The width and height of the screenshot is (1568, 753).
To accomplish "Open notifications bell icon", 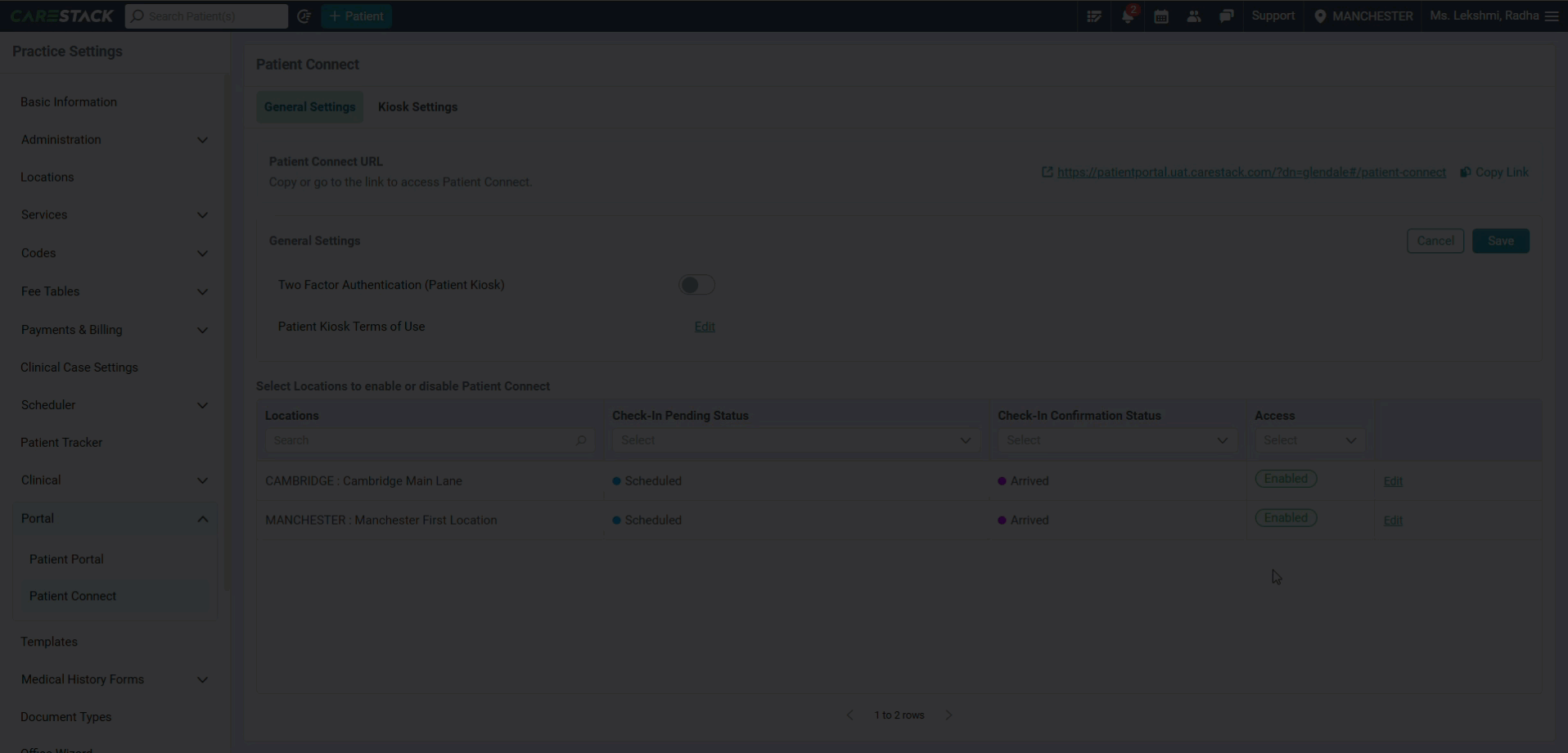I will pos(1128,16).
